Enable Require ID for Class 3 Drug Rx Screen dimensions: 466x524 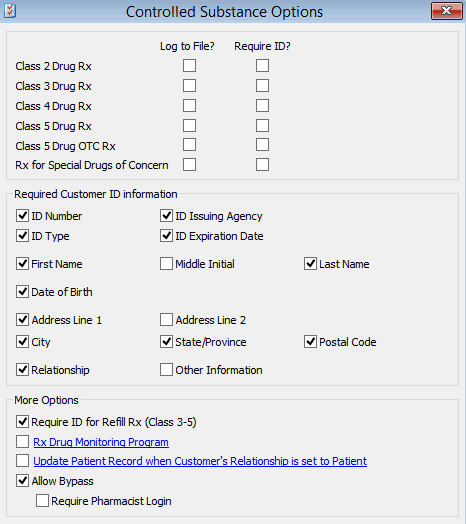pos(262,86)
